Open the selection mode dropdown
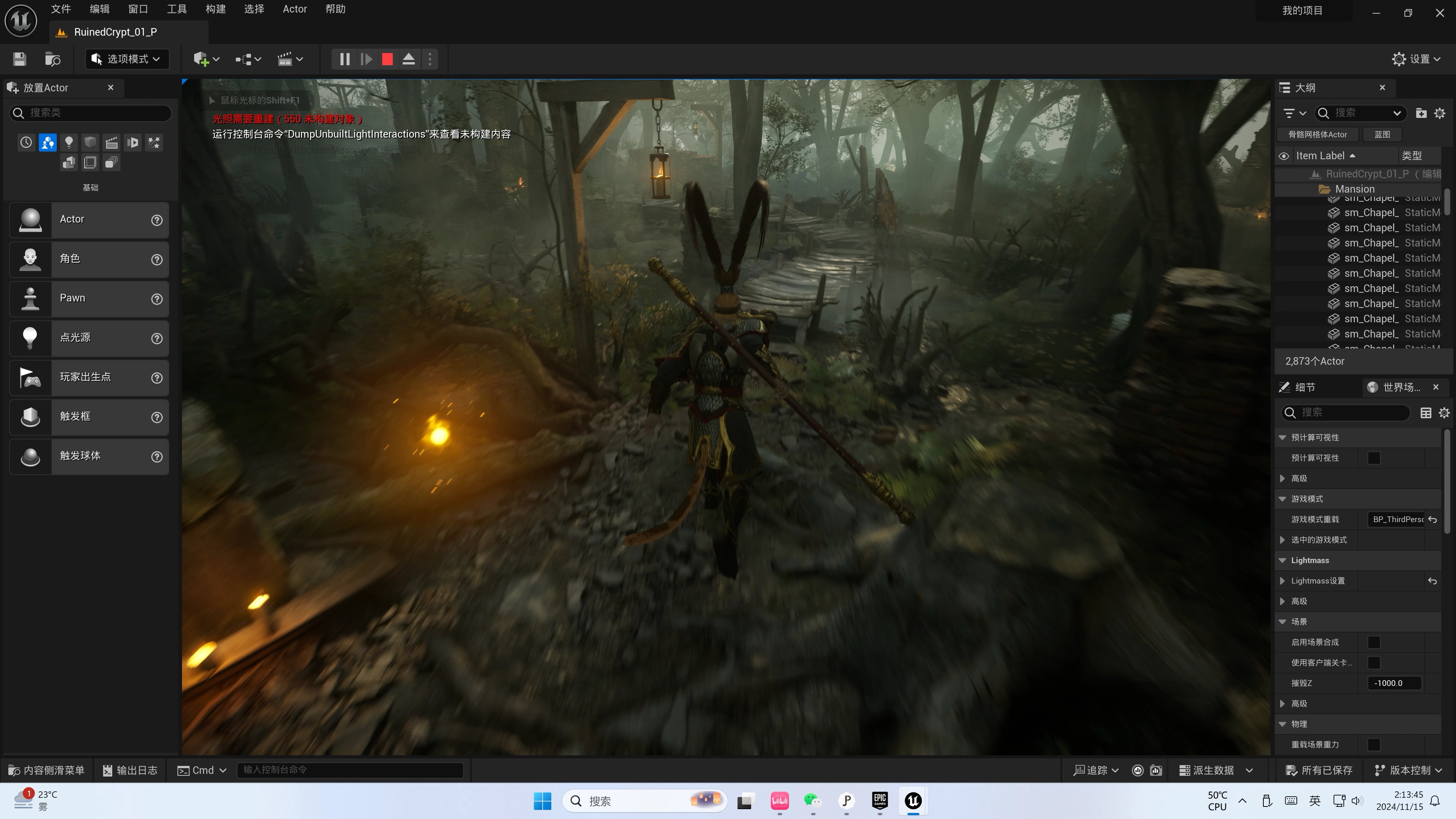The width and height of the screenshot is (1456, 819). (127, 59)
